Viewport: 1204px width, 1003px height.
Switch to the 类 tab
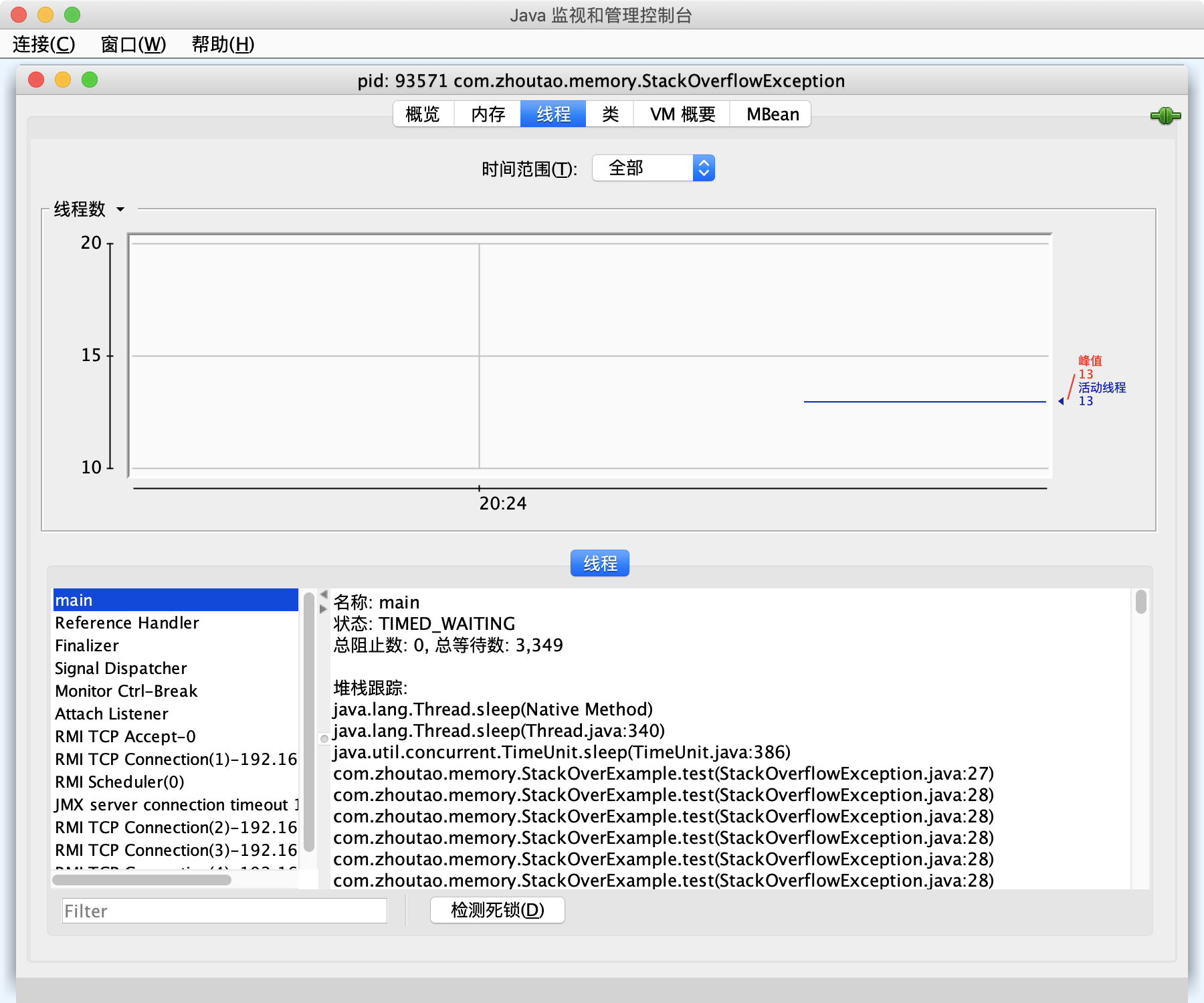[610, 114]
